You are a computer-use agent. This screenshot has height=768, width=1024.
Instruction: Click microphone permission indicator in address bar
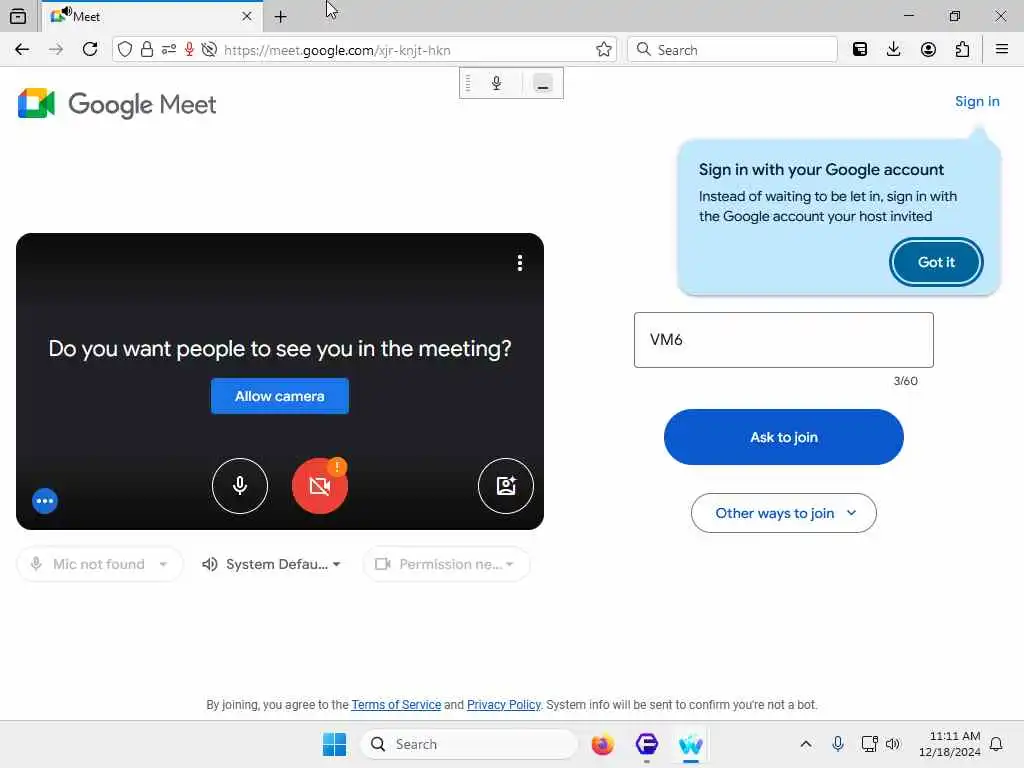coord(189,50)
